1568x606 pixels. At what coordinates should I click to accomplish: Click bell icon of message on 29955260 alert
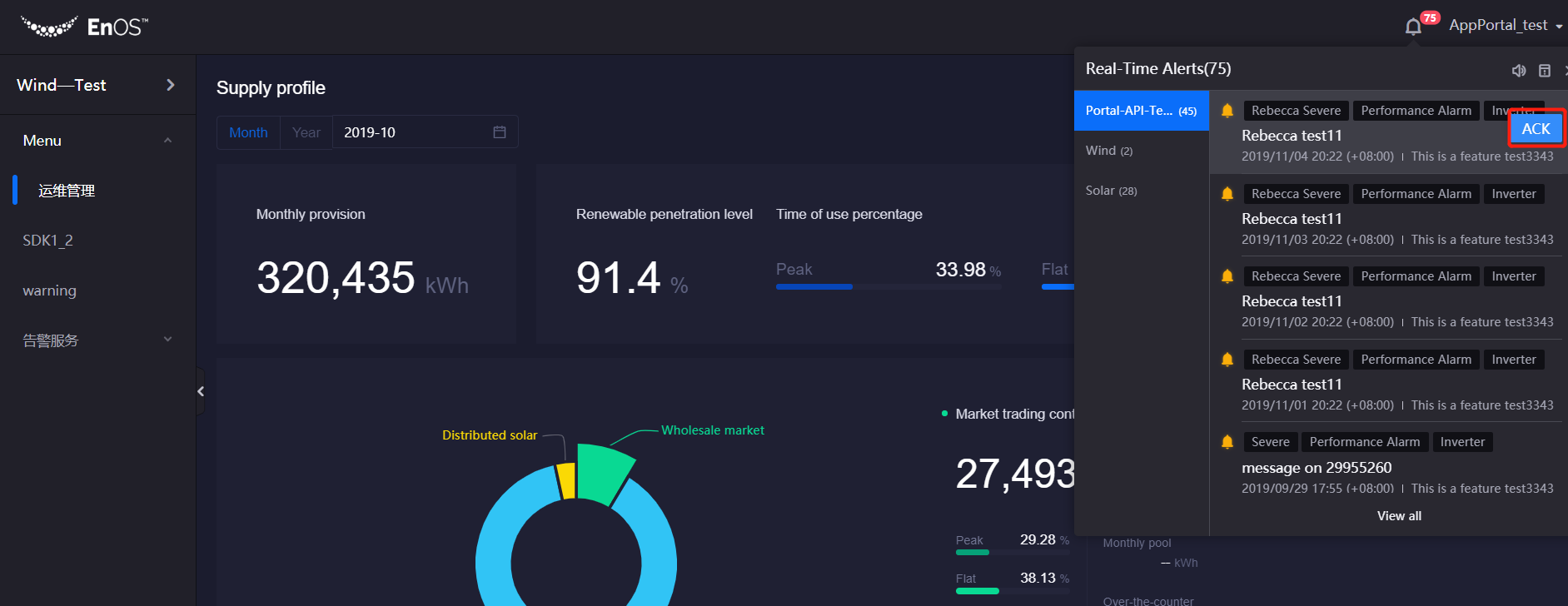[1227, 442]
